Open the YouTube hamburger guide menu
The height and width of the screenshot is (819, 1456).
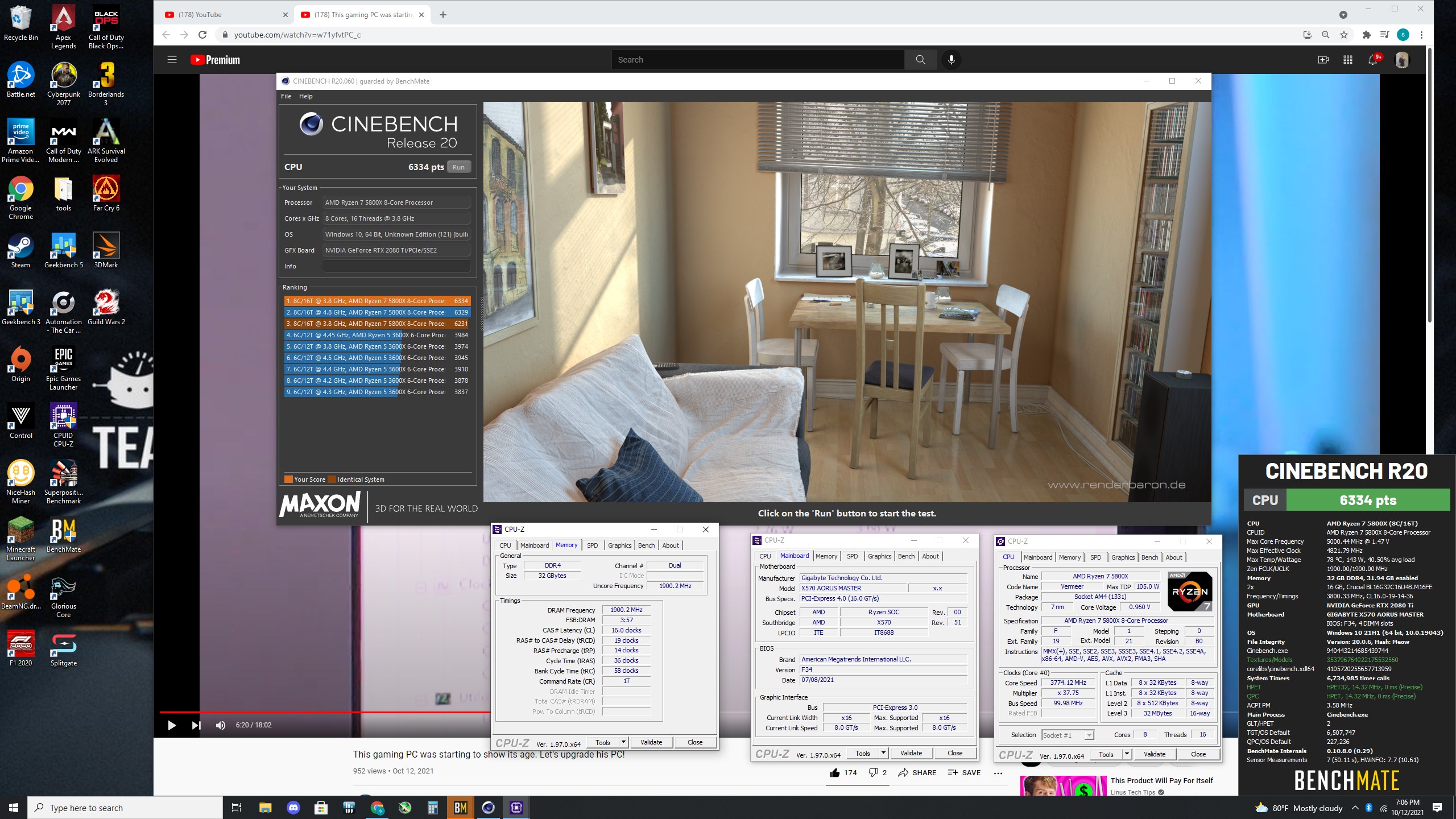(172, 60)
